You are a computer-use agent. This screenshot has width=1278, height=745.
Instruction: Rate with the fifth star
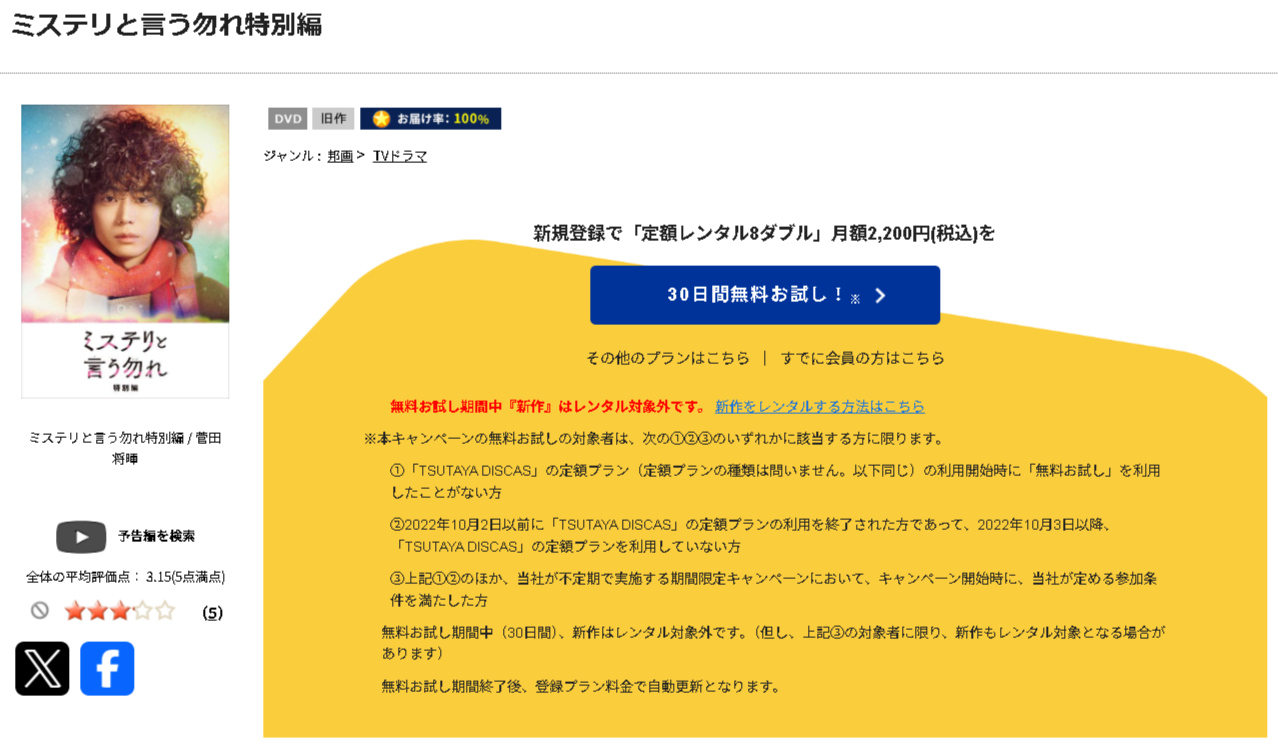[x=165, y=610]
